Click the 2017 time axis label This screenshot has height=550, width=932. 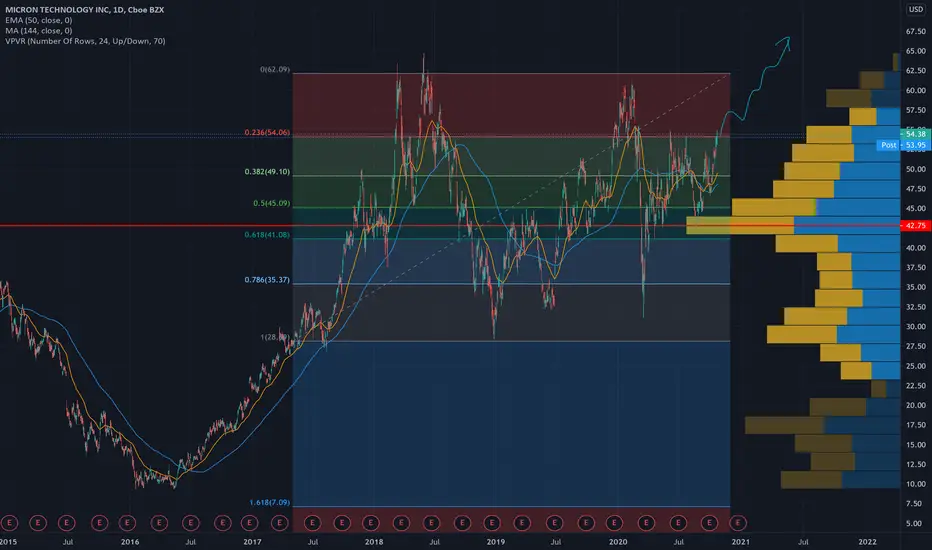[252, 542]
